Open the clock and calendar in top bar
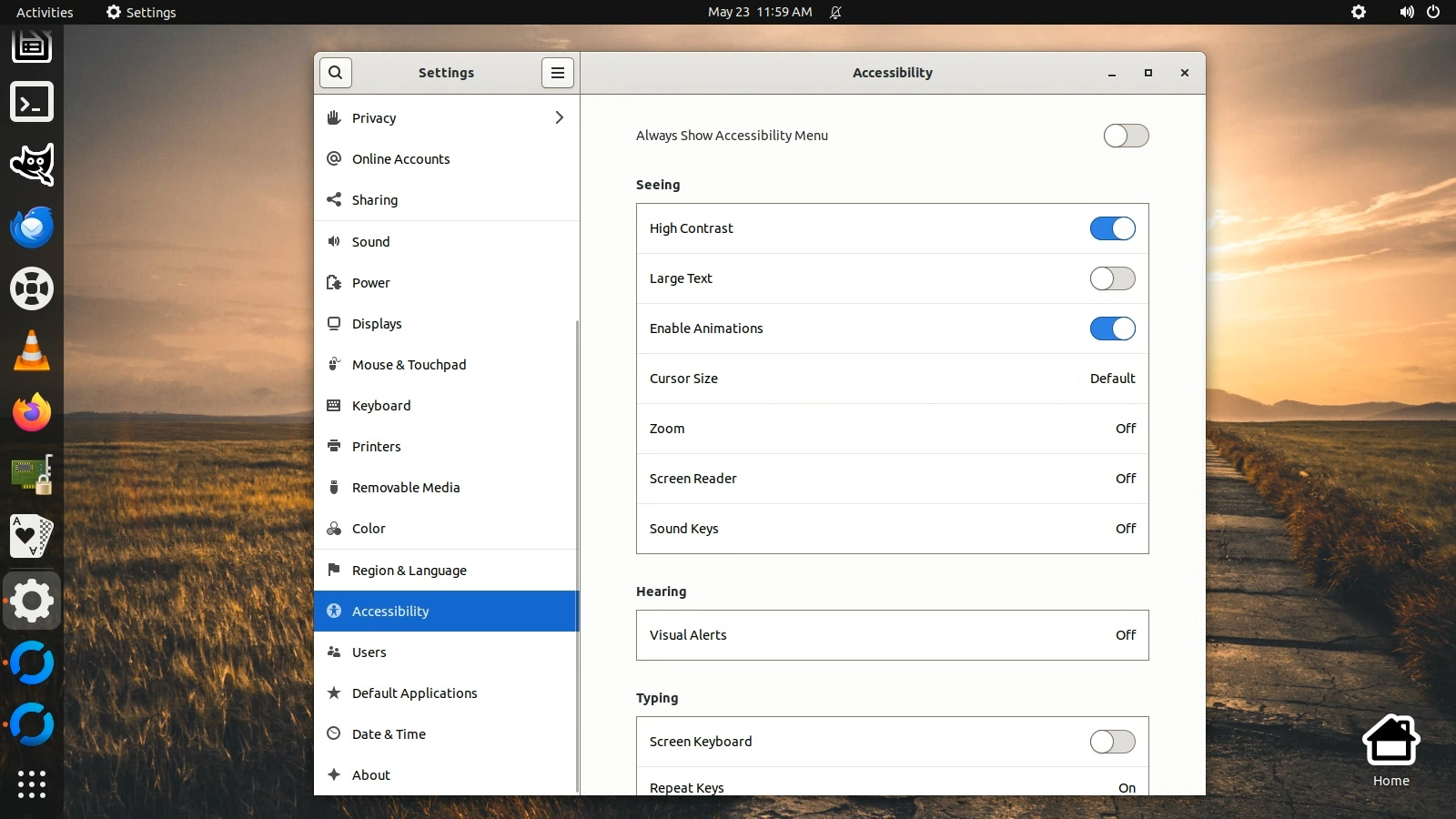 click(760, 12)
